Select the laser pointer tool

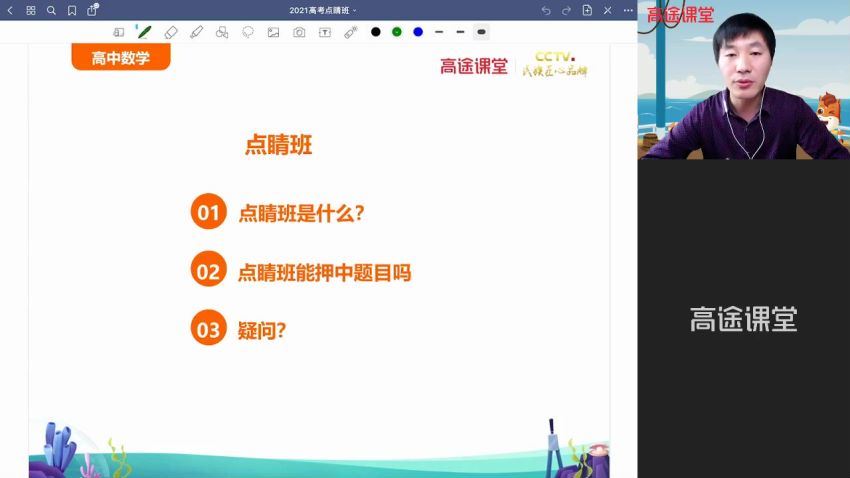[x=351, y=33]
